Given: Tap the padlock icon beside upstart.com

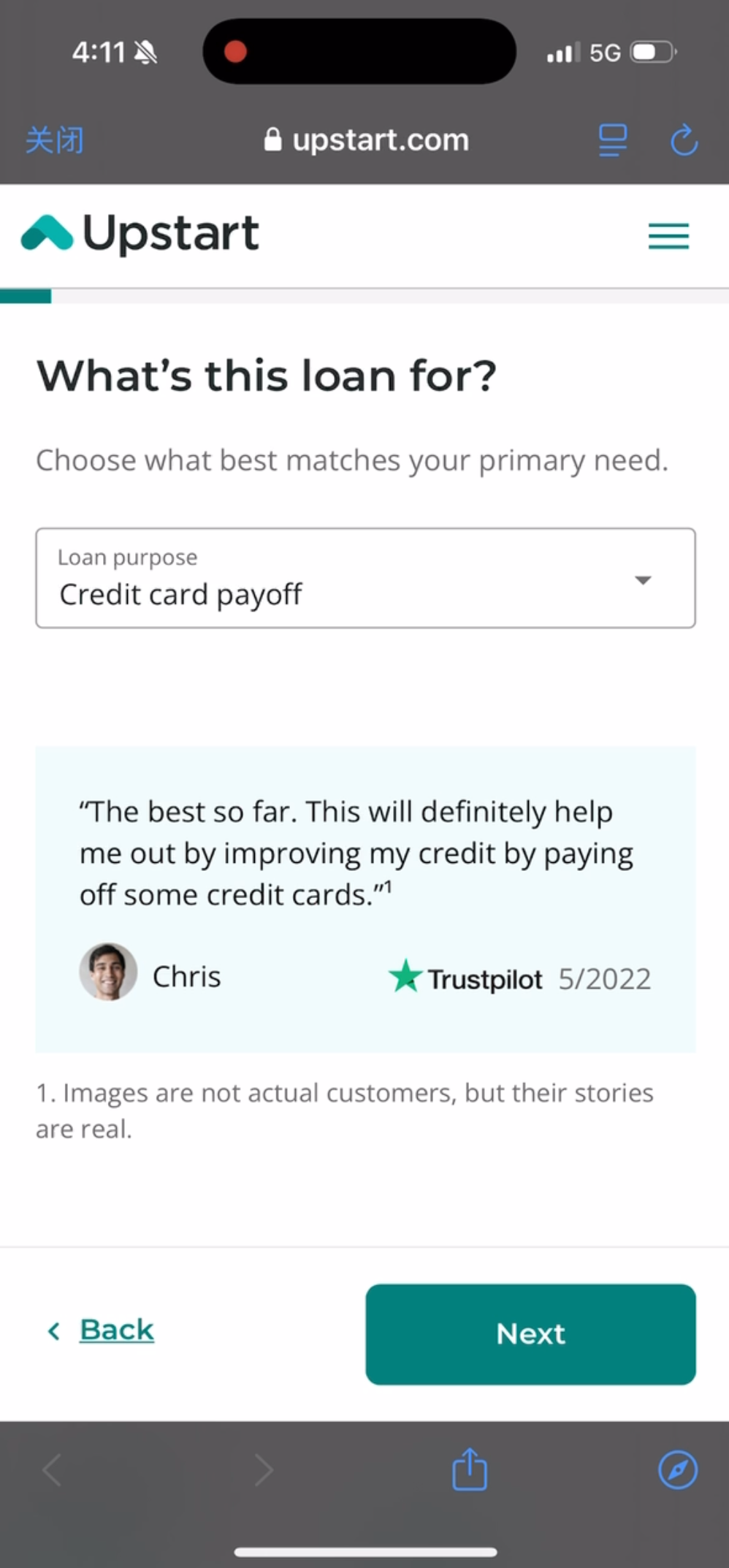Looking at the screenshot, I should click(272, 139).
